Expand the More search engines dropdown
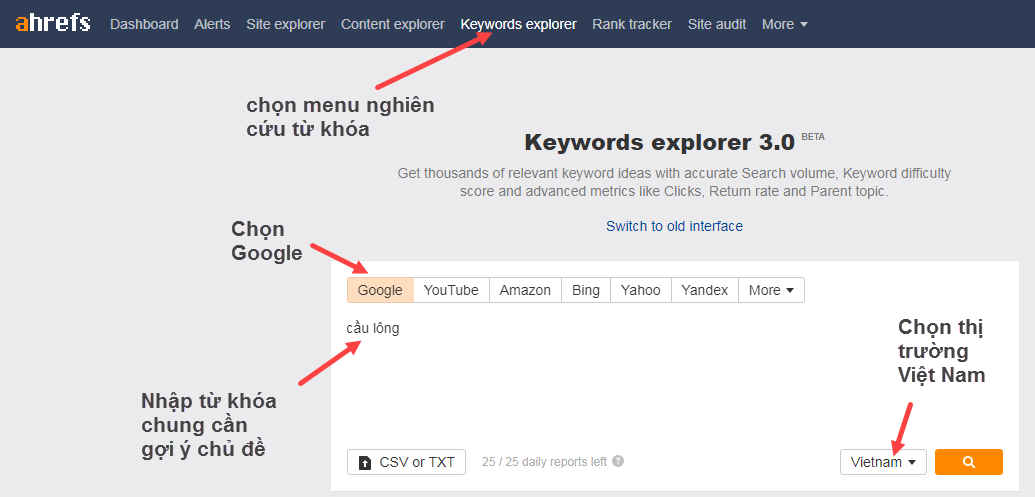 [771, 290]
